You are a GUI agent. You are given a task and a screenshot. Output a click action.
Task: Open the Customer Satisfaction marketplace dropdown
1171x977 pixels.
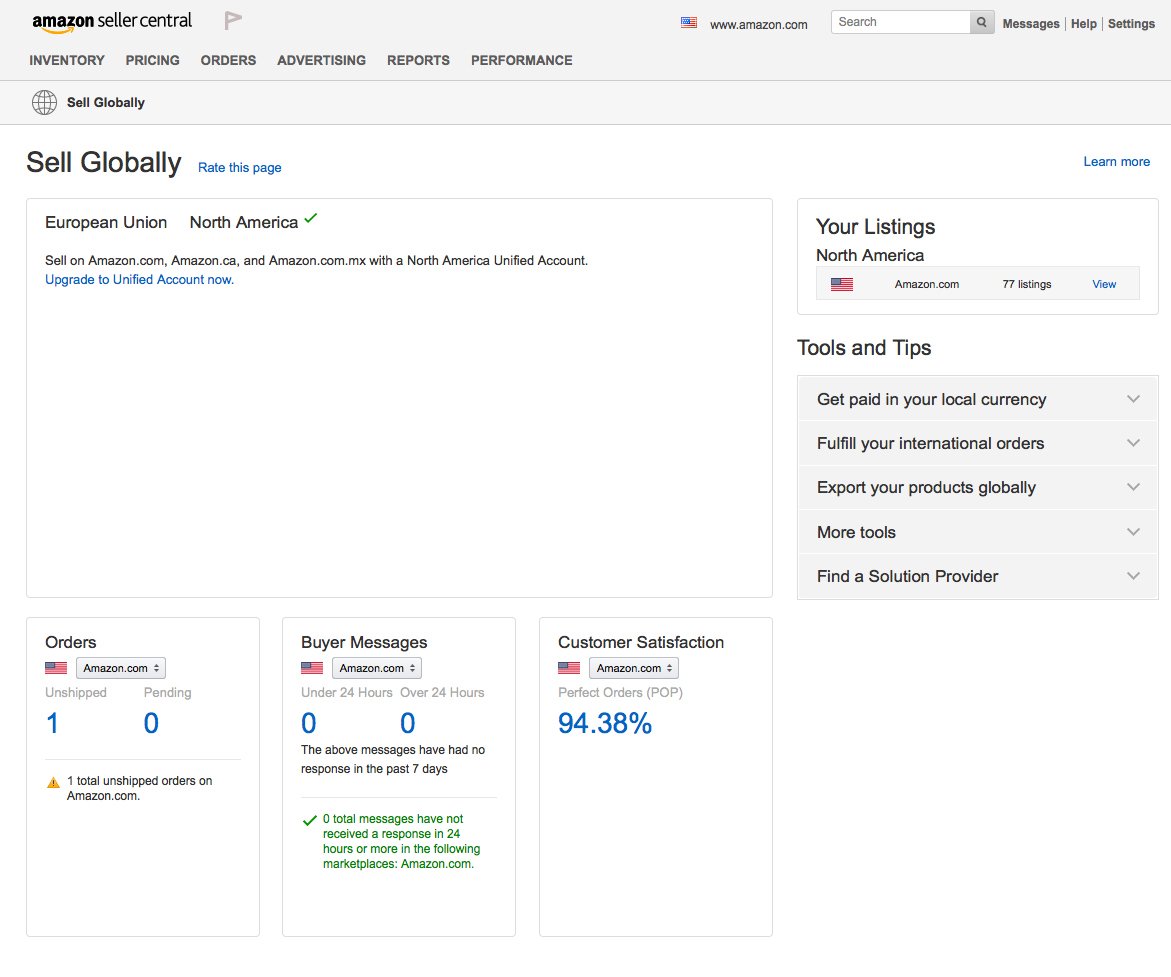[x=634, y=668]
